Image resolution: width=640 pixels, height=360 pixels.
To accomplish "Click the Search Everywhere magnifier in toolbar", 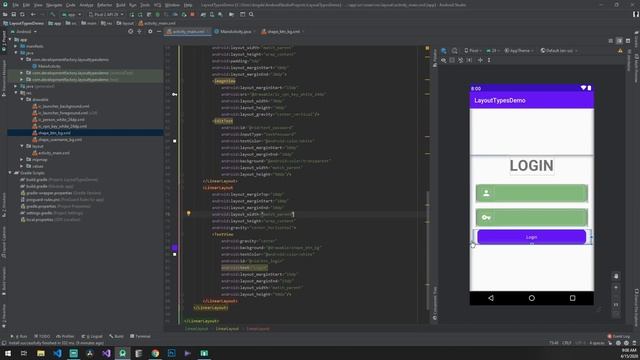I will pyautogui.click(x=251, y=14).
